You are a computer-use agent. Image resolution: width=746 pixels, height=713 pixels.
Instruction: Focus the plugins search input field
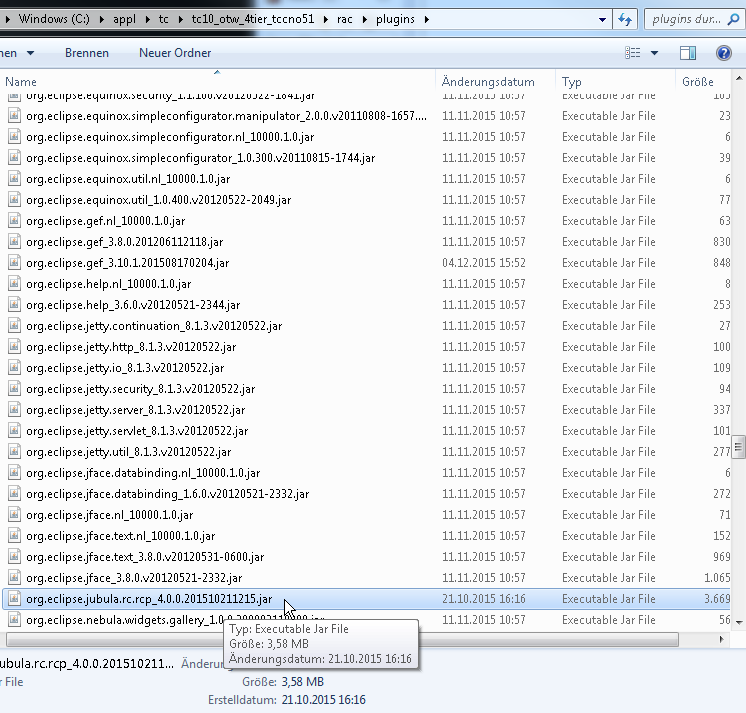pos(686,20)
